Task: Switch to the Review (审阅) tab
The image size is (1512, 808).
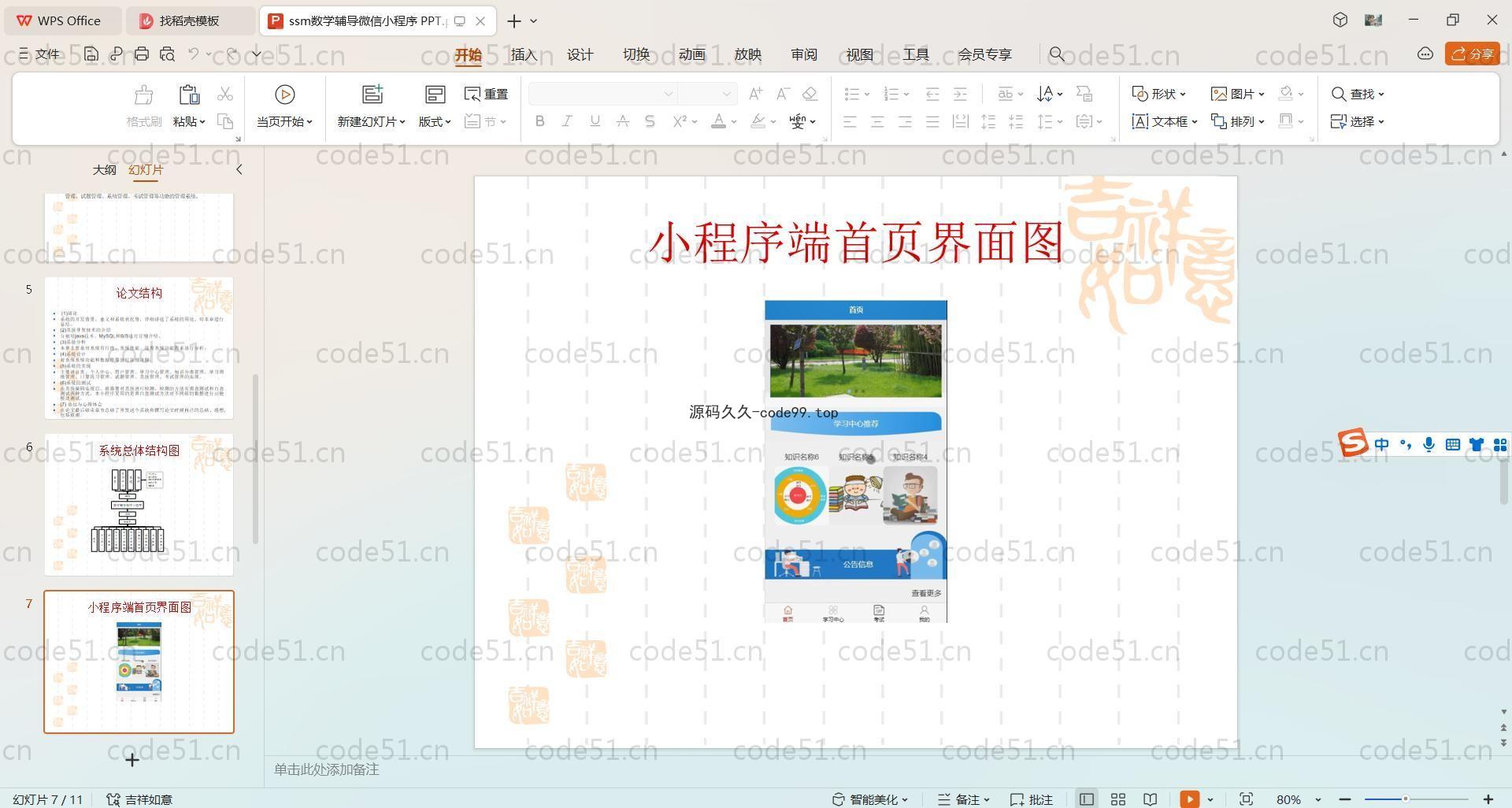Action: point(803,54)
